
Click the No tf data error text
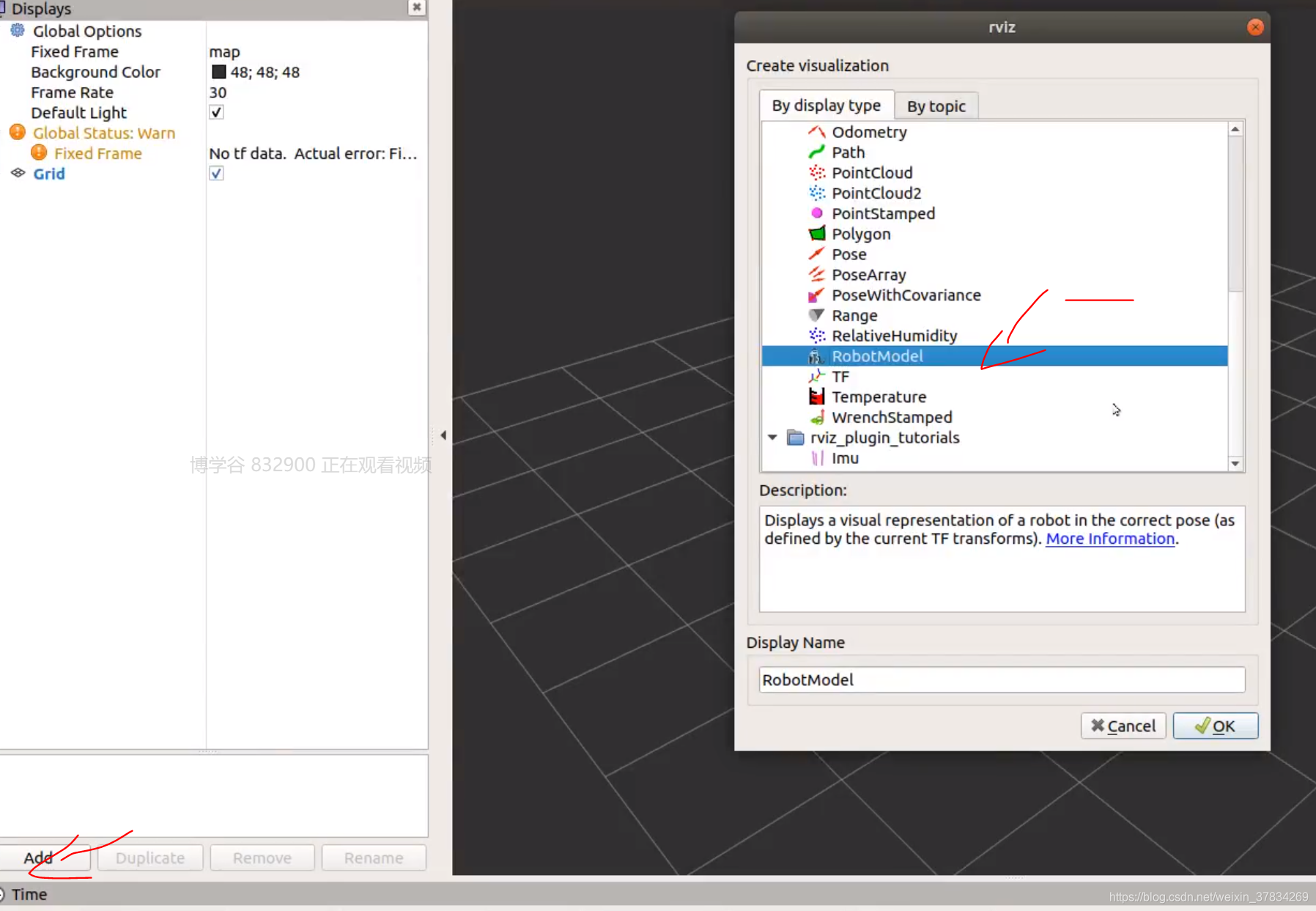pos(313,153)
